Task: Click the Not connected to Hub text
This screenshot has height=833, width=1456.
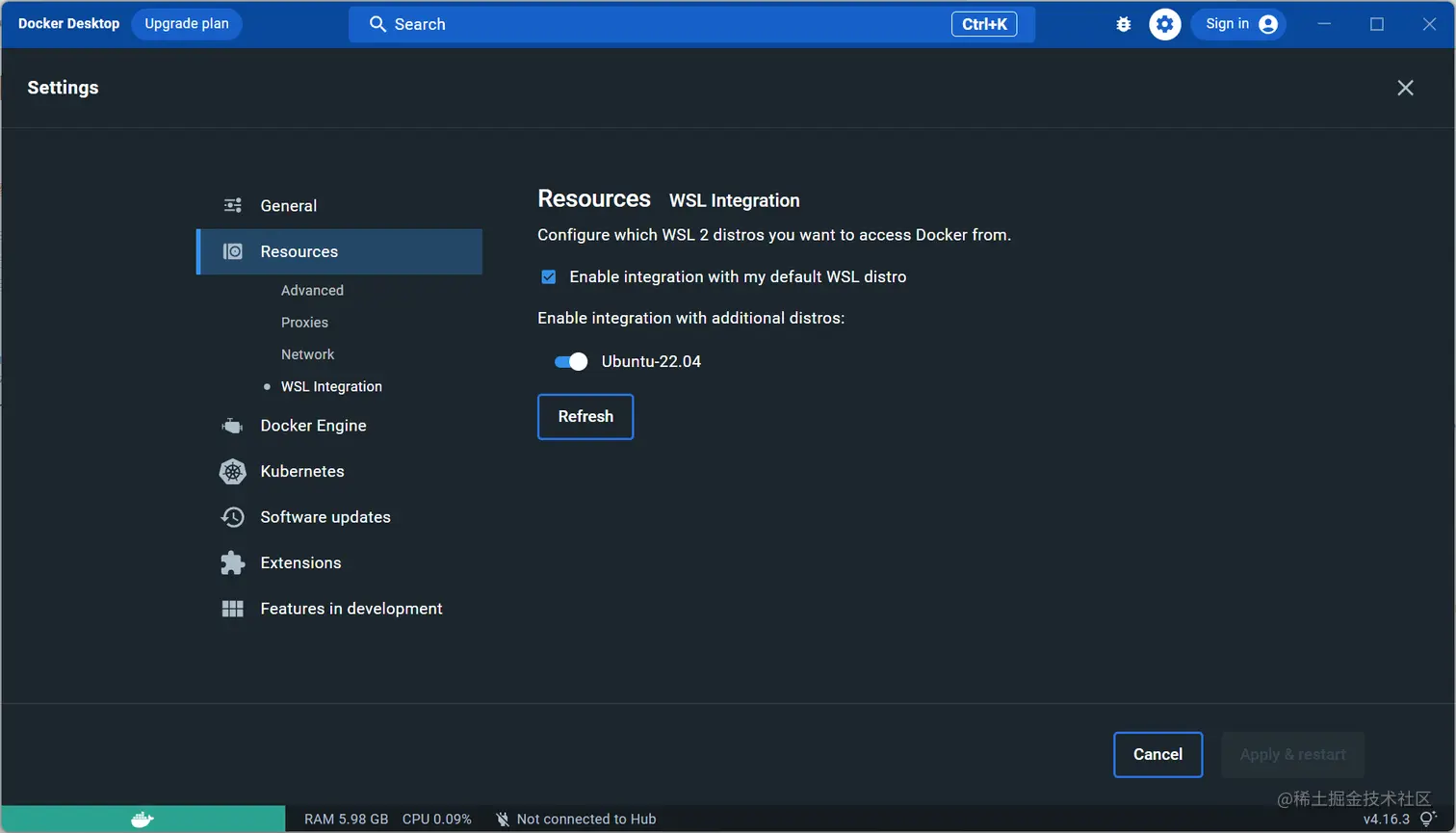Action: tap(586, 820)
